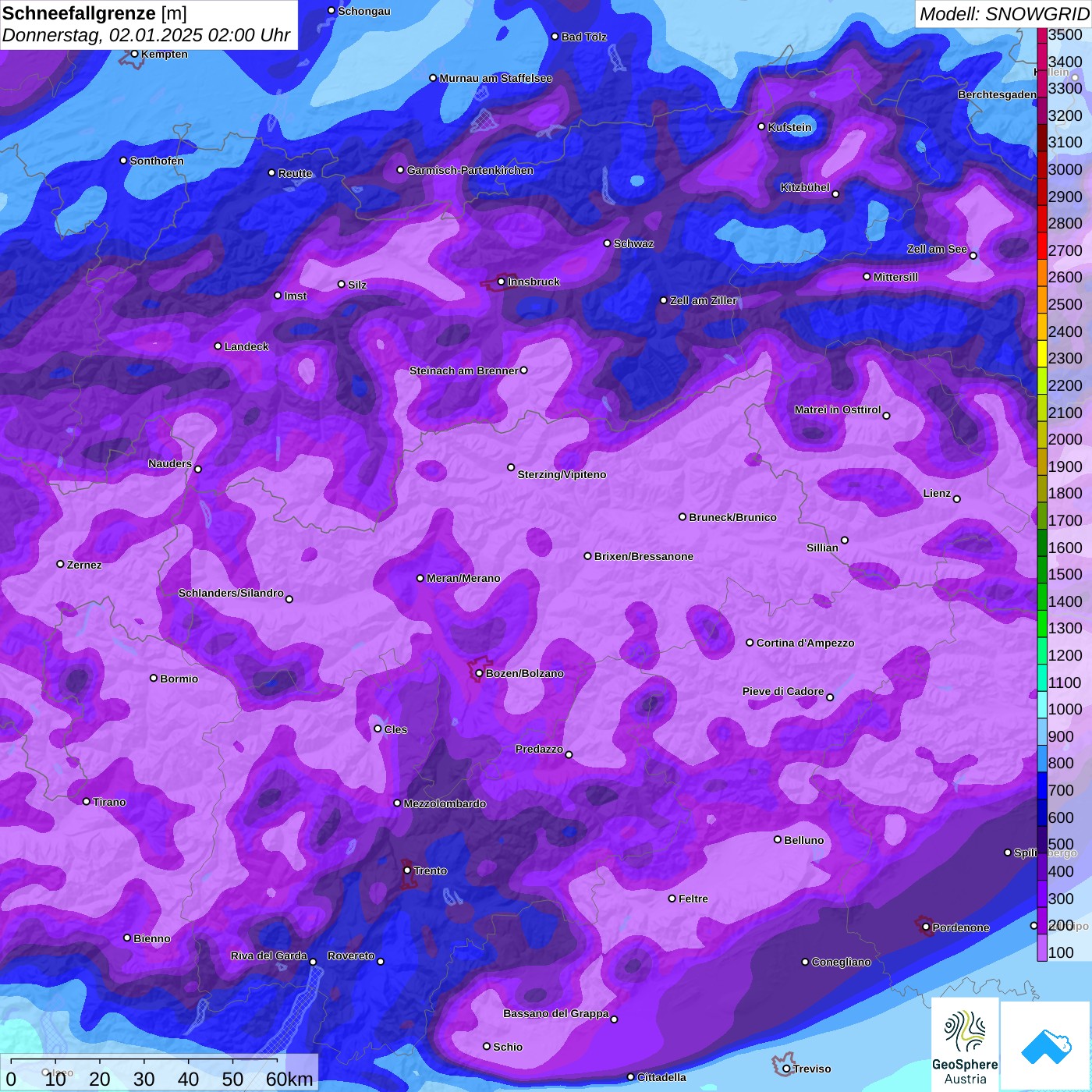Click the 100 value on the legend
Screen dimensions: 1092x1092
1061,952
